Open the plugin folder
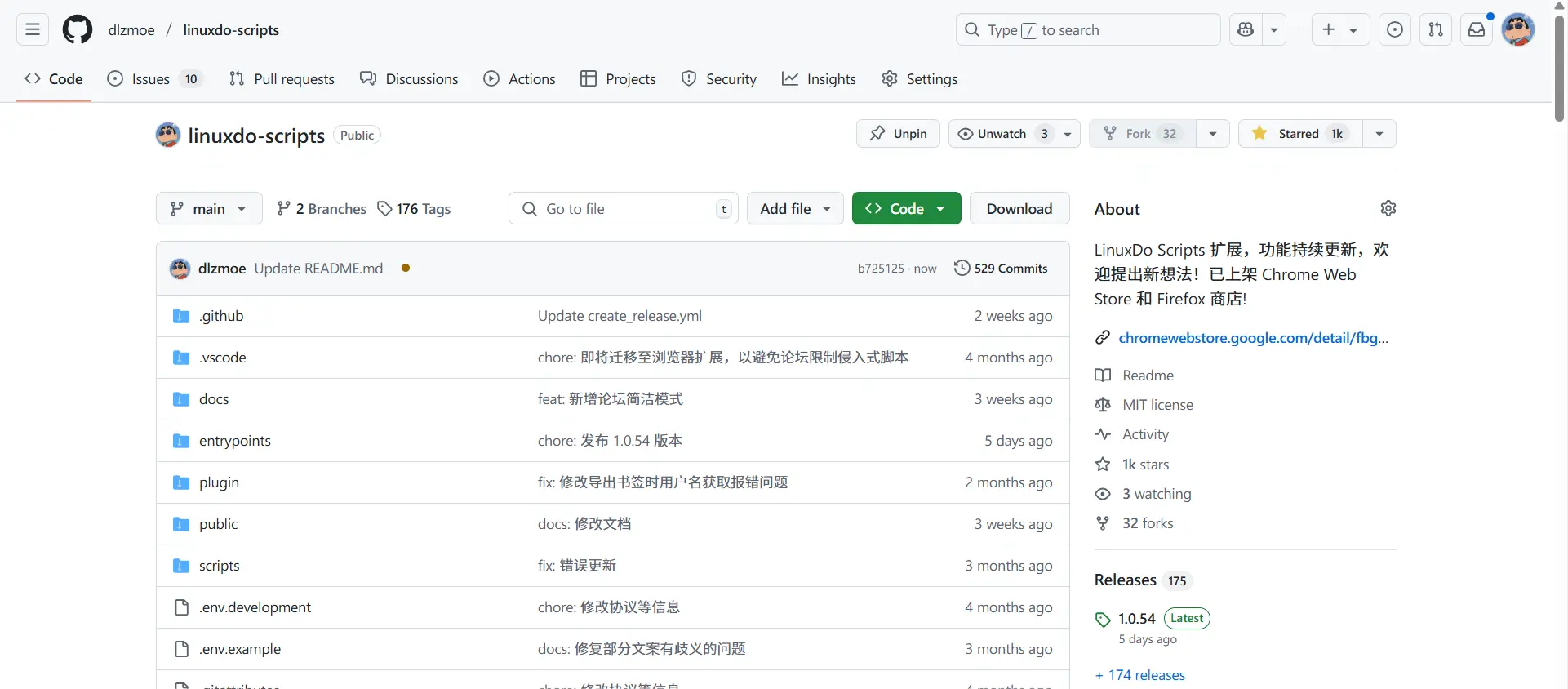 tap(219, 482)
